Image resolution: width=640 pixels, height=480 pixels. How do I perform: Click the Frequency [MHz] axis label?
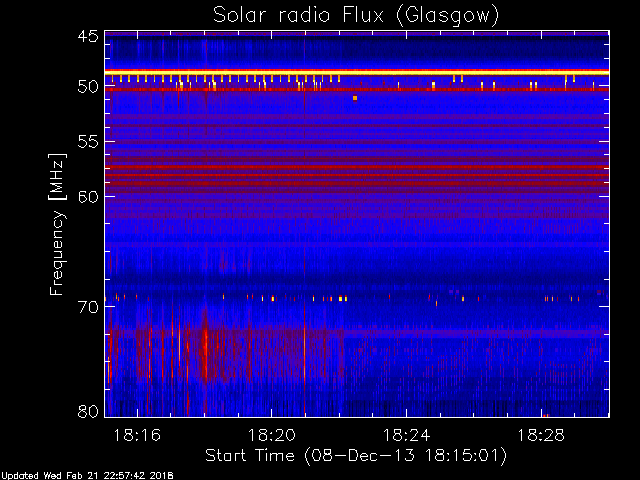(57, 224)
